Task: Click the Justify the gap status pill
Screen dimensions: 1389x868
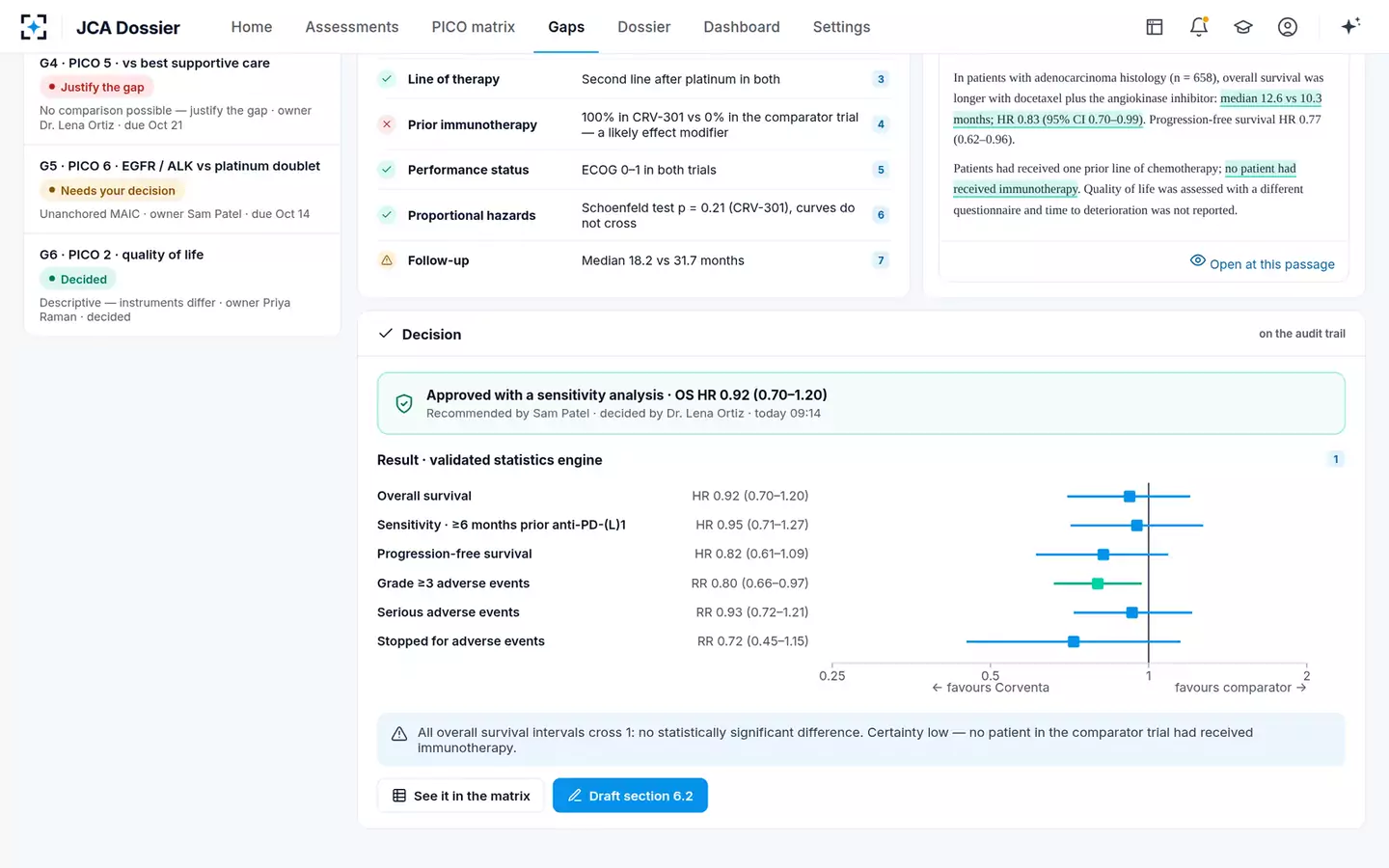Action: (95, 87)
